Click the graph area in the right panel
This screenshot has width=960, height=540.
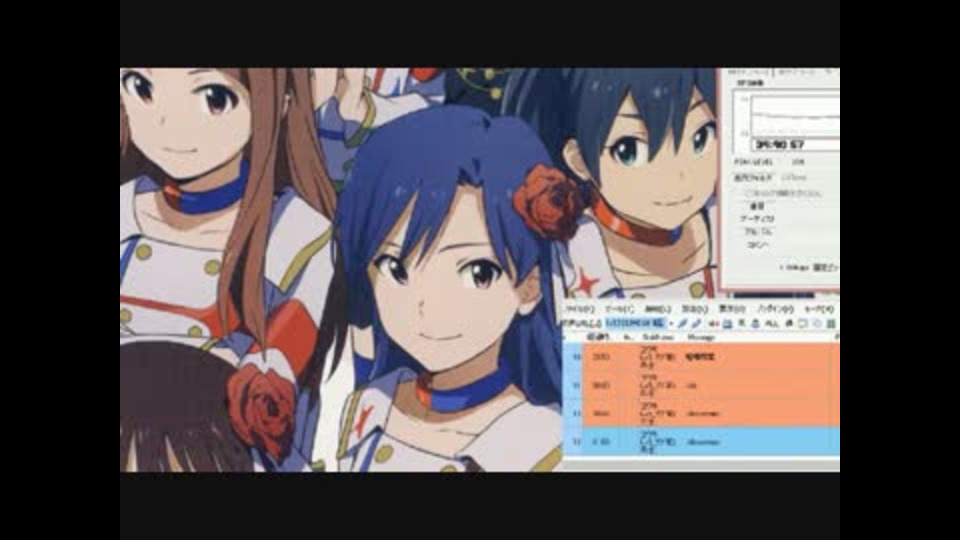coord(795,115)
